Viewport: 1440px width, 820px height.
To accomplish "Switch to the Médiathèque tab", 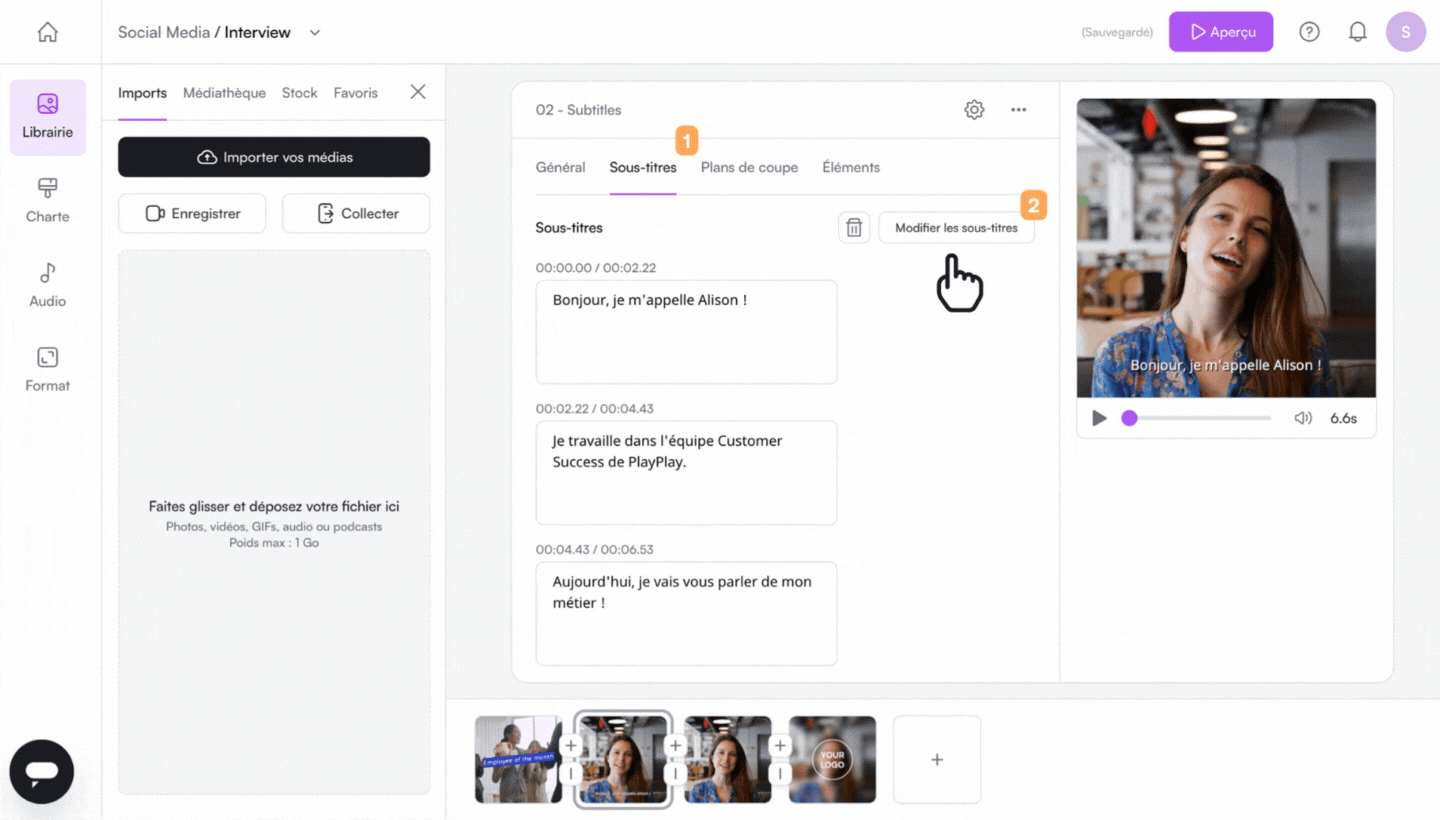I will [224, 93].
